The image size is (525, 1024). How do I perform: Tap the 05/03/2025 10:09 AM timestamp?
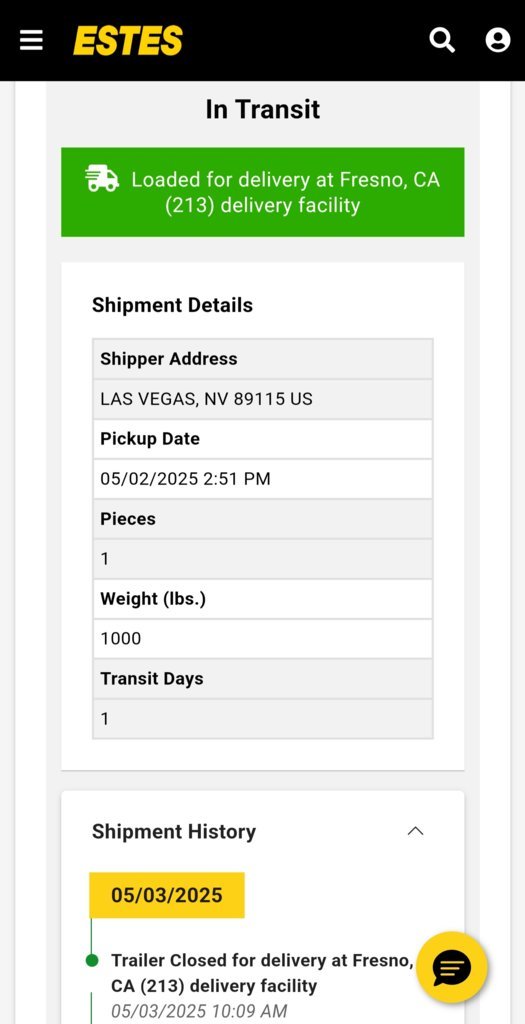click(199, 1011)
